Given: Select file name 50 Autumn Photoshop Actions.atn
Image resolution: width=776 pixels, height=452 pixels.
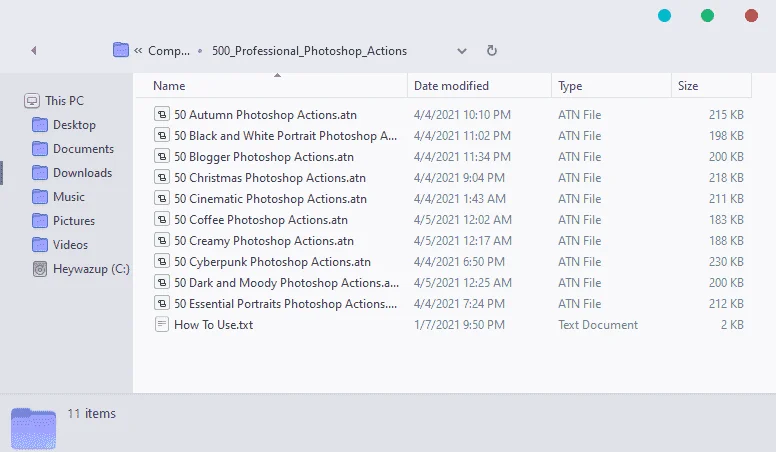Looking at the screenshot, I should point(265,115).
